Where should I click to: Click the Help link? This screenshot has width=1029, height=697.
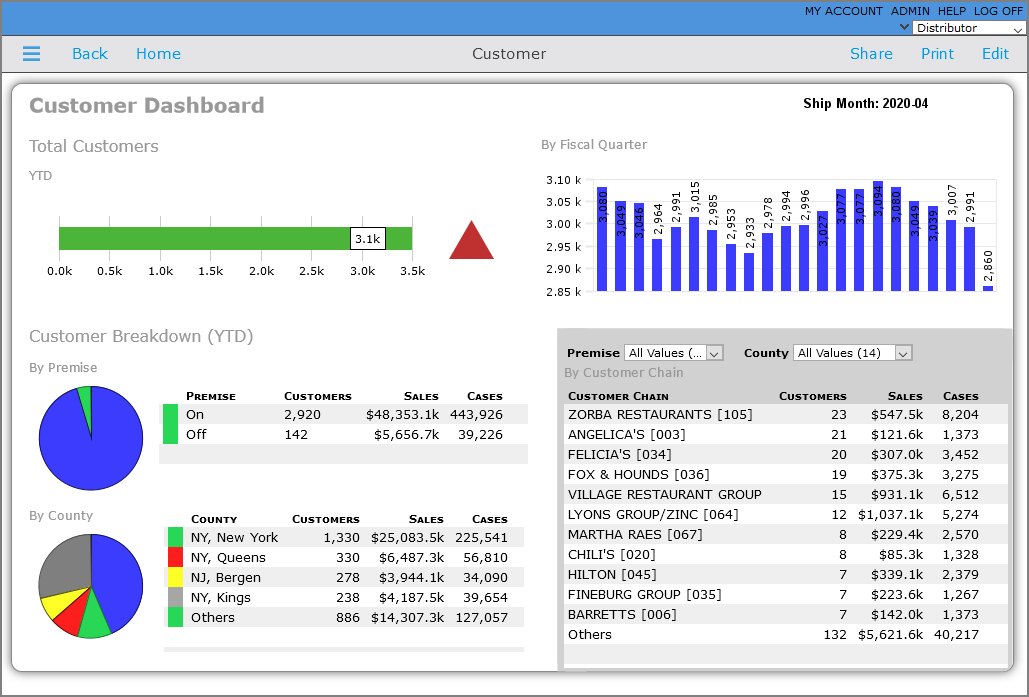pyautogui.click(x=951, y=11)
